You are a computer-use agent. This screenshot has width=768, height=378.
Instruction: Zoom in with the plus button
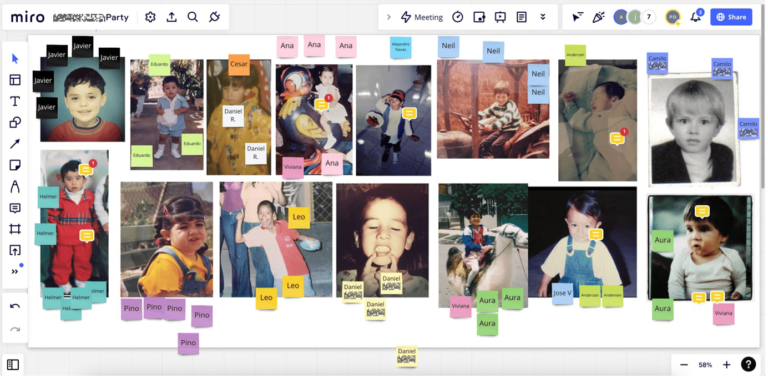(727, 365)
